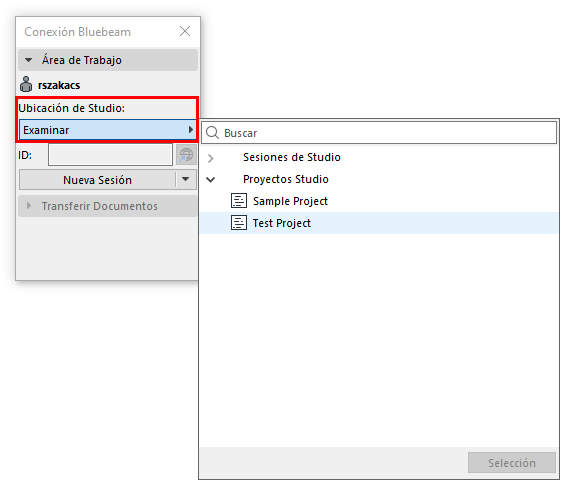Collapse Proyectos Studio chevron
Image resolution: width=579 pixels, height=500 pixels.
click(x=210, y=180)
